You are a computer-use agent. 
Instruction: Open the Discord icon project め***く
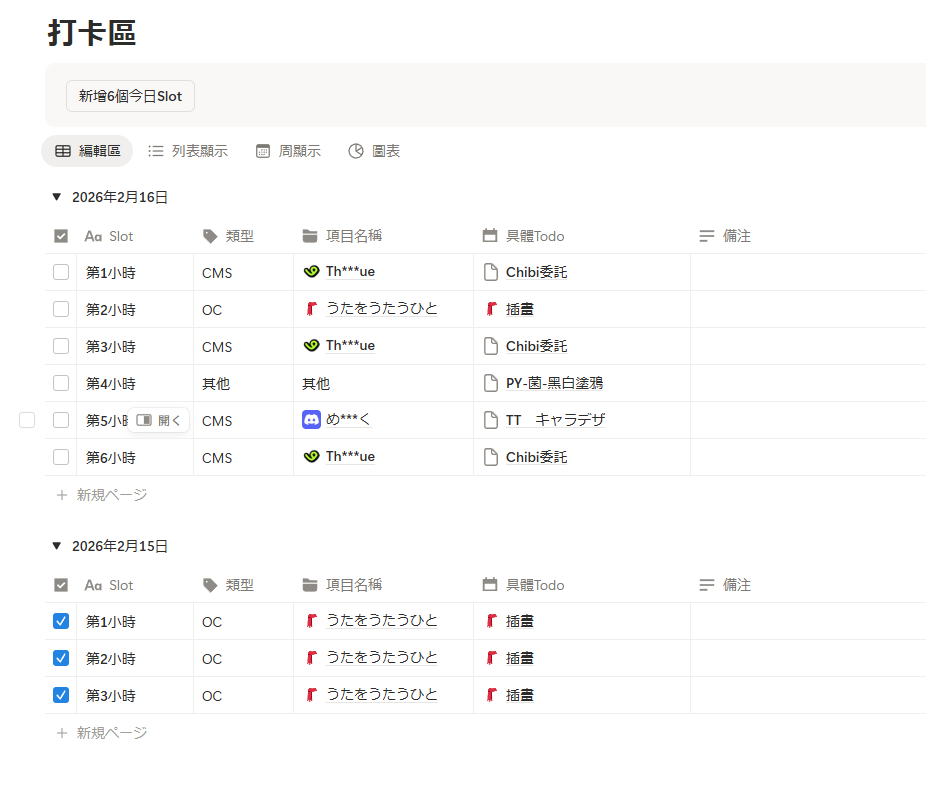[347, 420]
